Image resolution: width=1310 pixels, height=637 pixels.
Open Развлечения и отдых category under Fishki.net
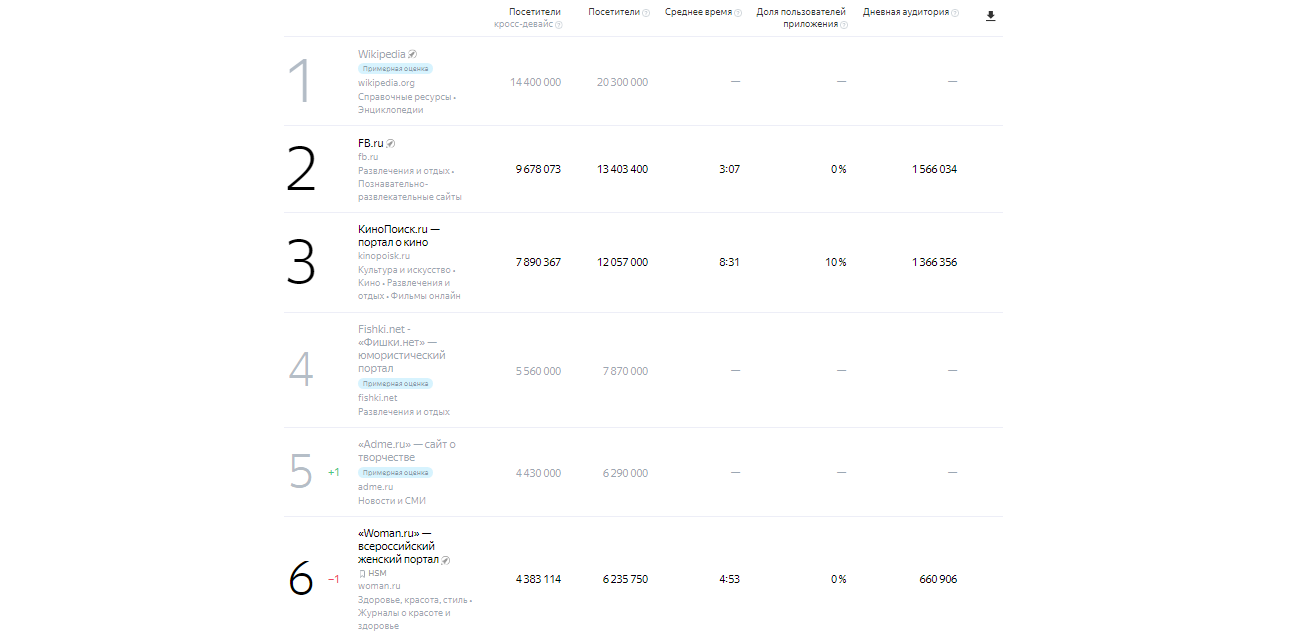click(404, 412)
